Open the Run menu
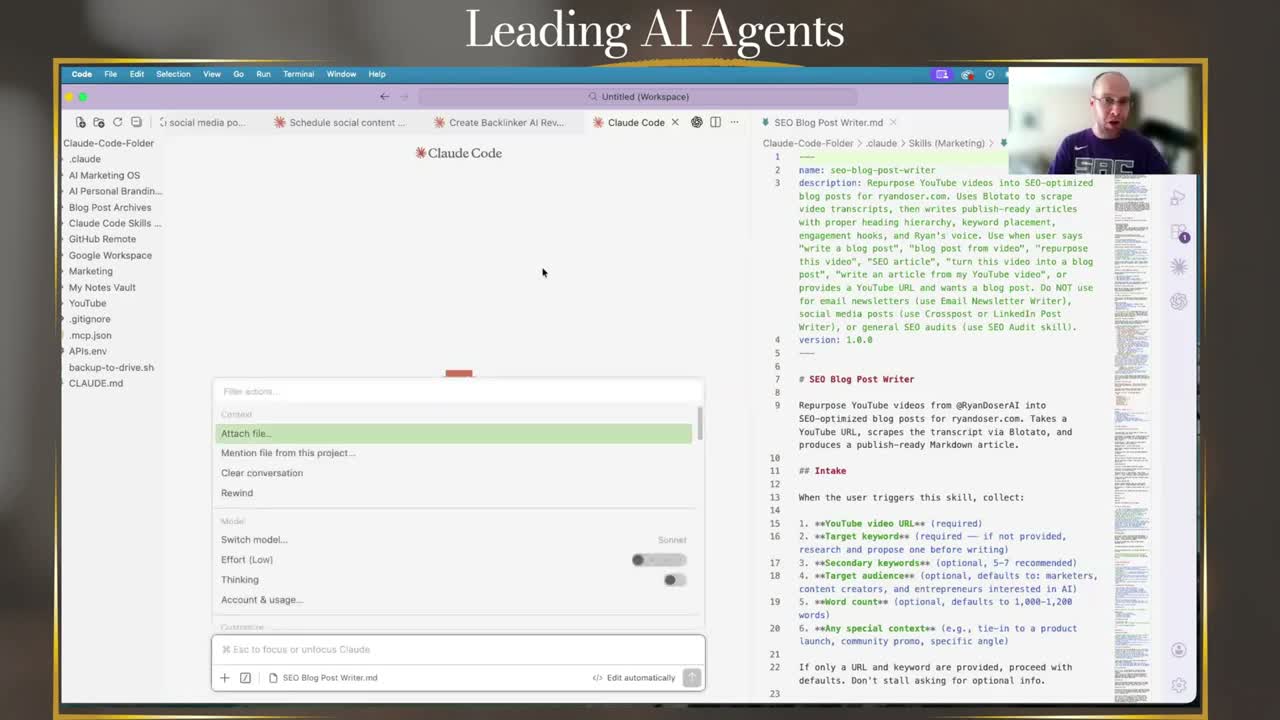 tap(263, 74)
